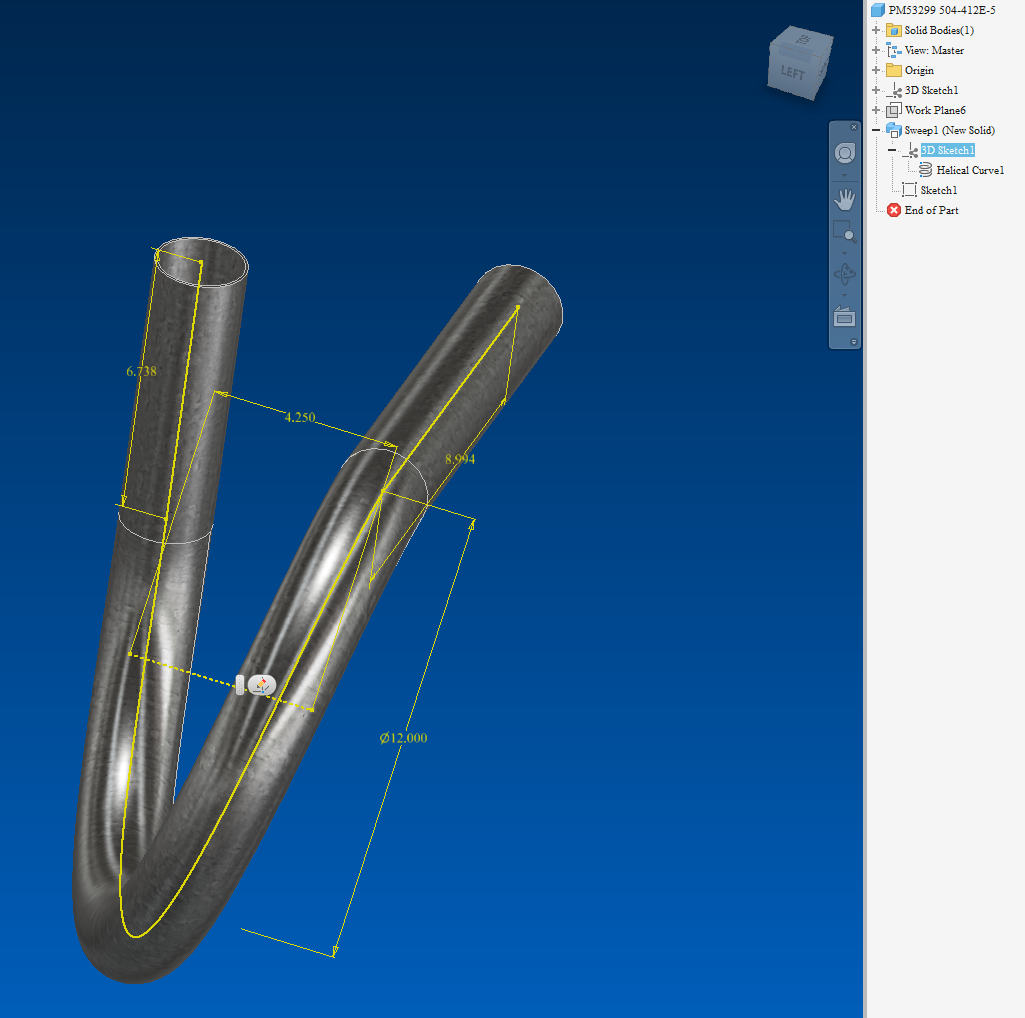The height and width of the screenshot is (1018, 1025).
Task: Click the Work Plane6 icon in the tree
Action: 896,110
